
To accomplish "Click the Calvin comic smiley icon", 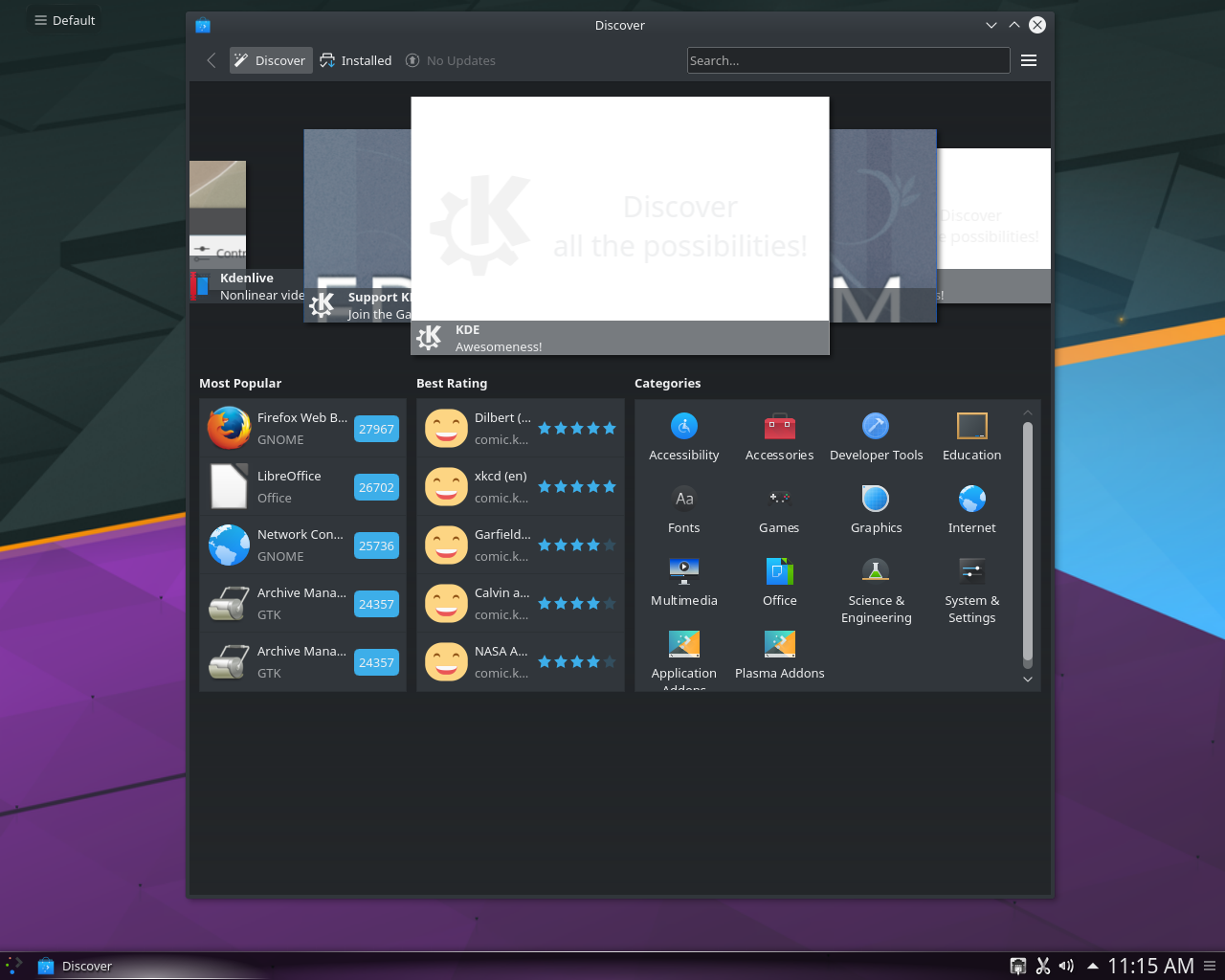I will [x=446, y=604].
